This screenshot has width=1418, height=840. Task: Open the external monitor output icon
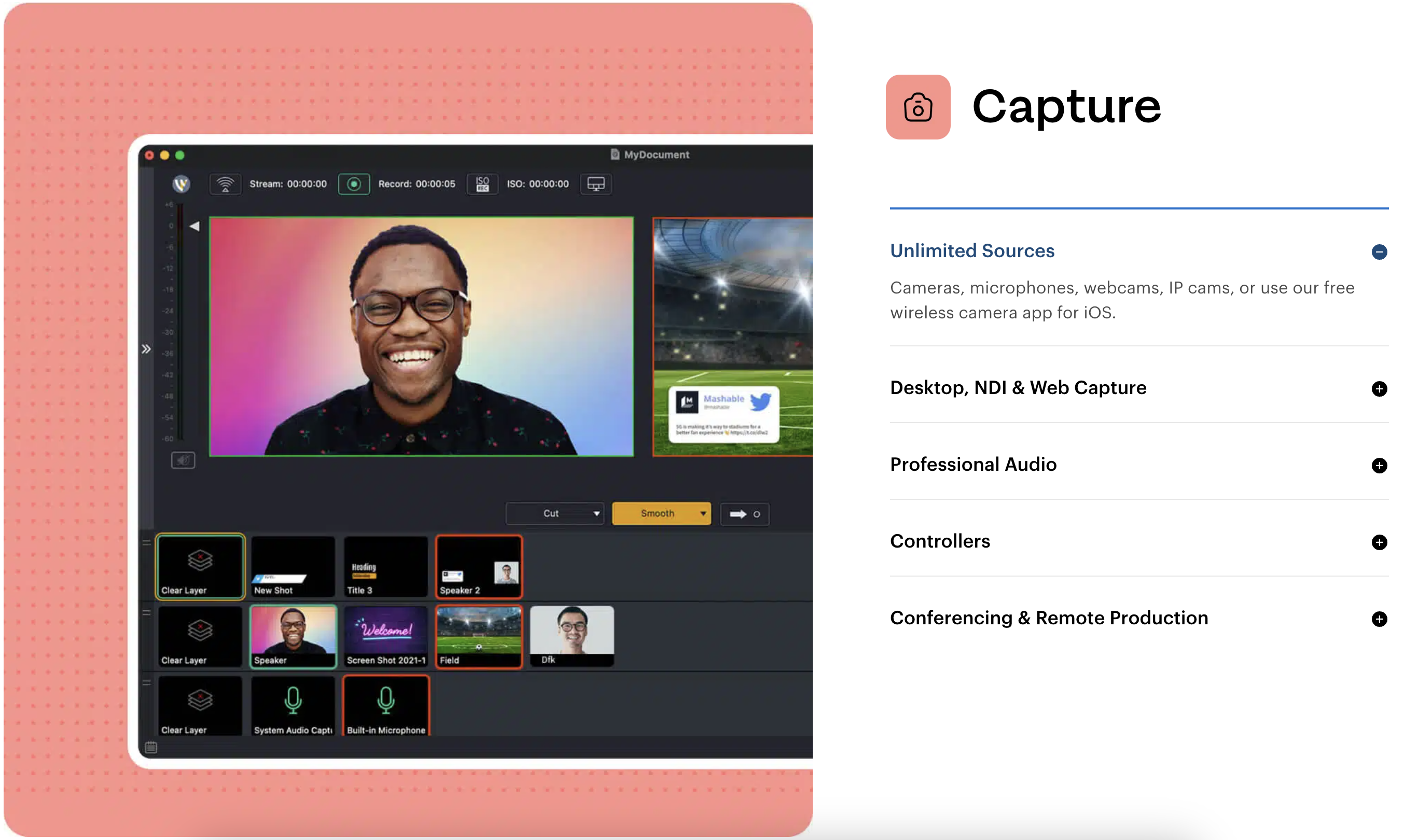tap(595, 184)
